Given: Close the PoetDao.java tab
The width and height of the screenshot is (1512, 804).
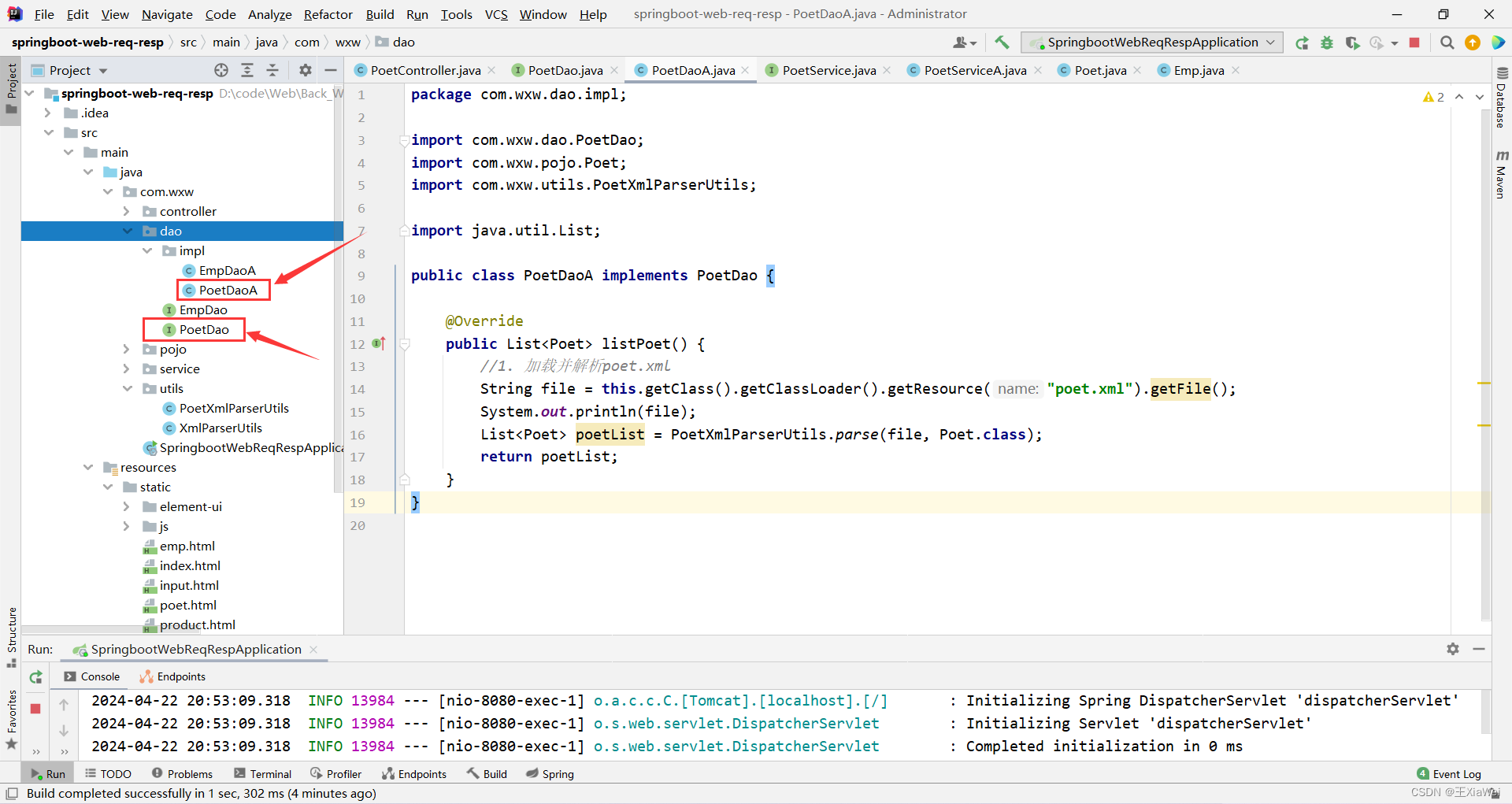Looking at the screenshot, I should [x=615, y=70].
